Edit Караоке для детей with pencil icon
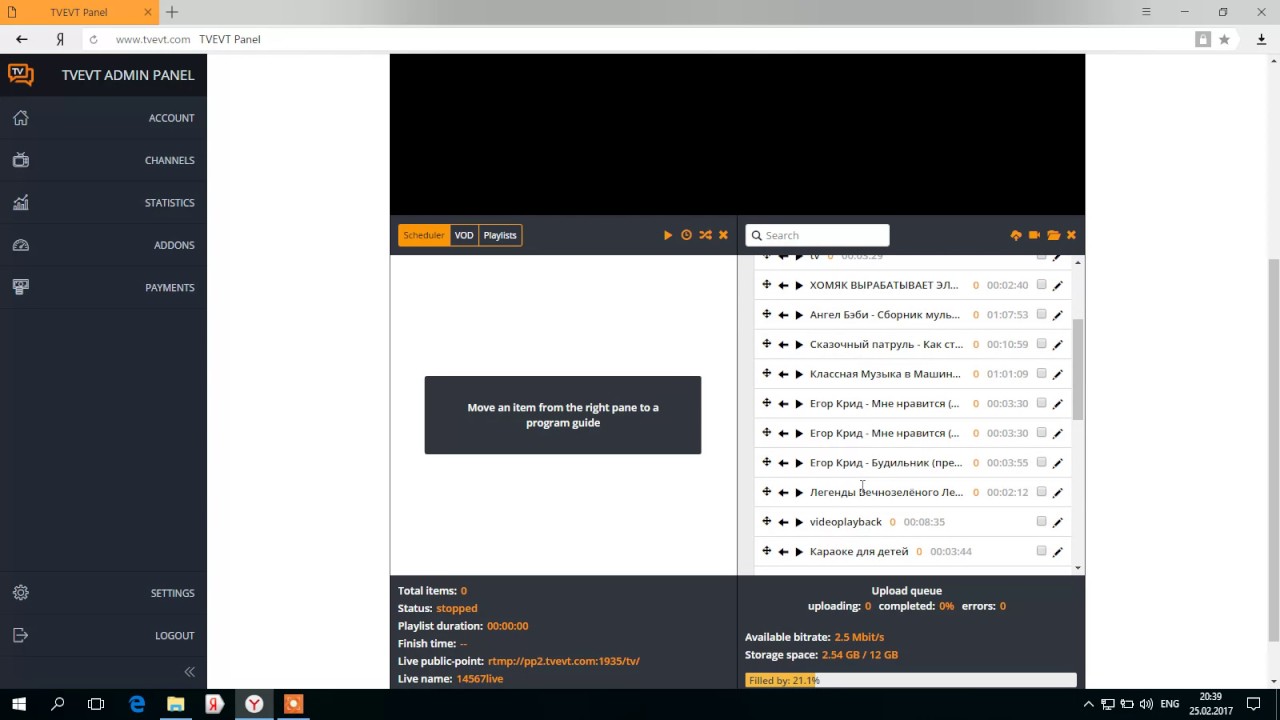The height and width of the screenshot is (720, 1280). [x=1058, y=551]
